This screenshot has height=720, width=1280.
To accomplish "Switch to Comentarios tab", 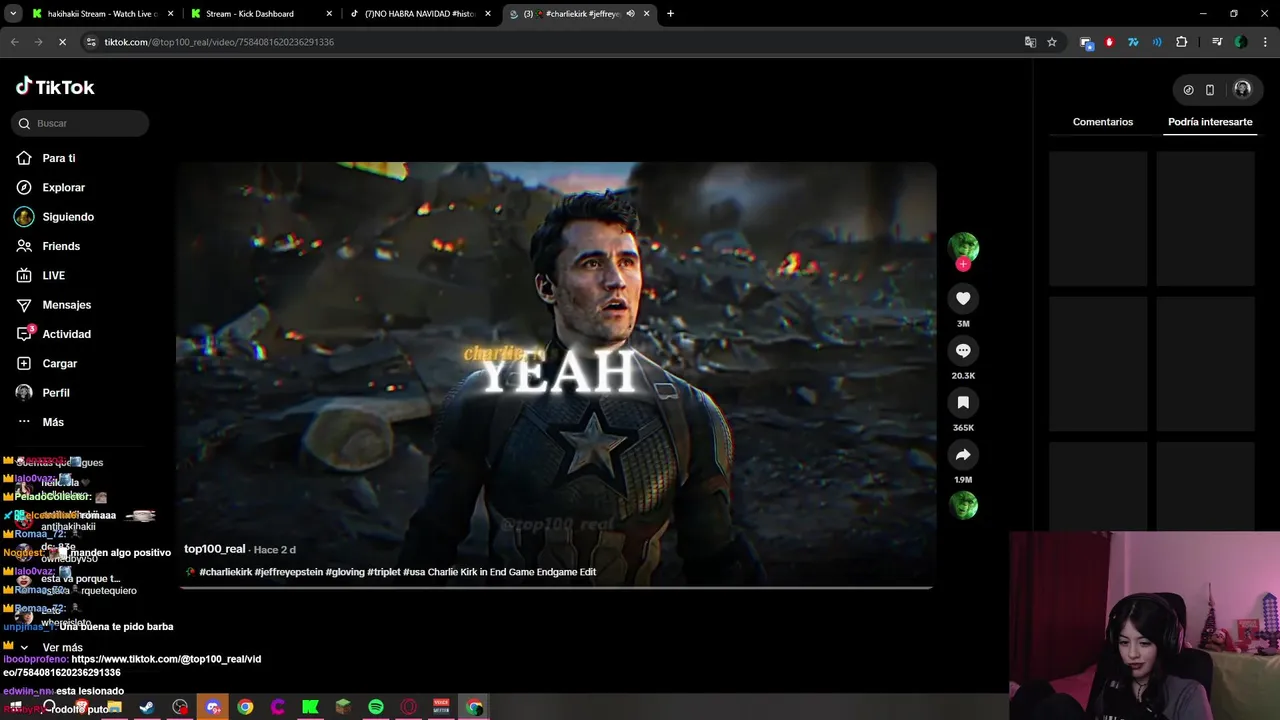I will click(x=1103, y=122).
